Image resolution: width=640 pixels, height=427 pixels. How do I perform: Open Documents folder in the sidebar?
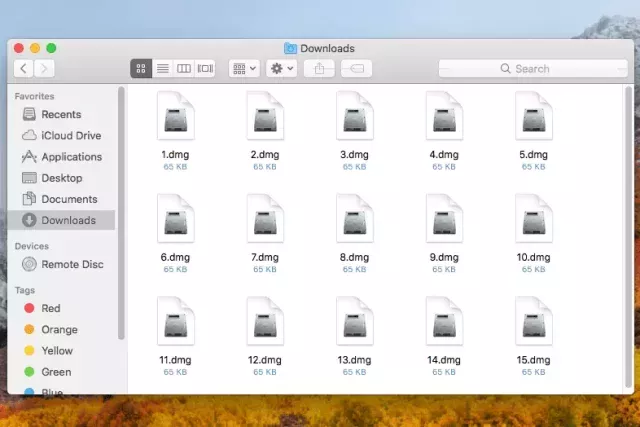(x=69, y=199)
